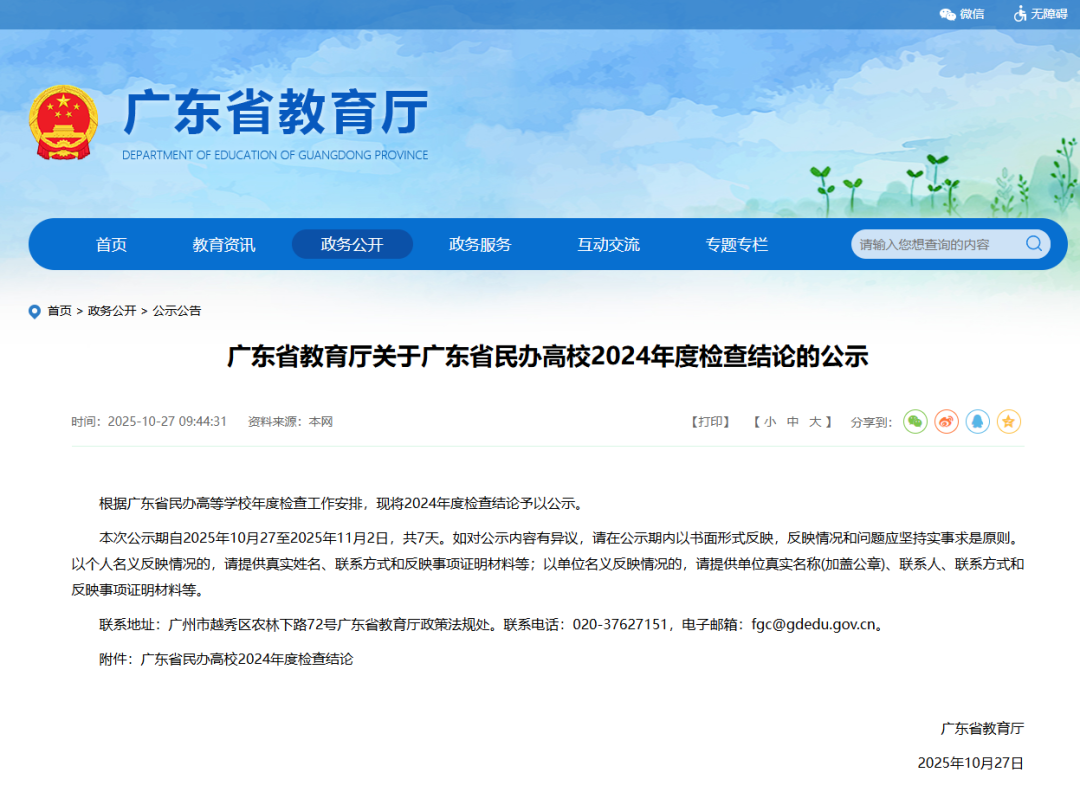
Task: Set font size to 小
Action: coord(769,422)
